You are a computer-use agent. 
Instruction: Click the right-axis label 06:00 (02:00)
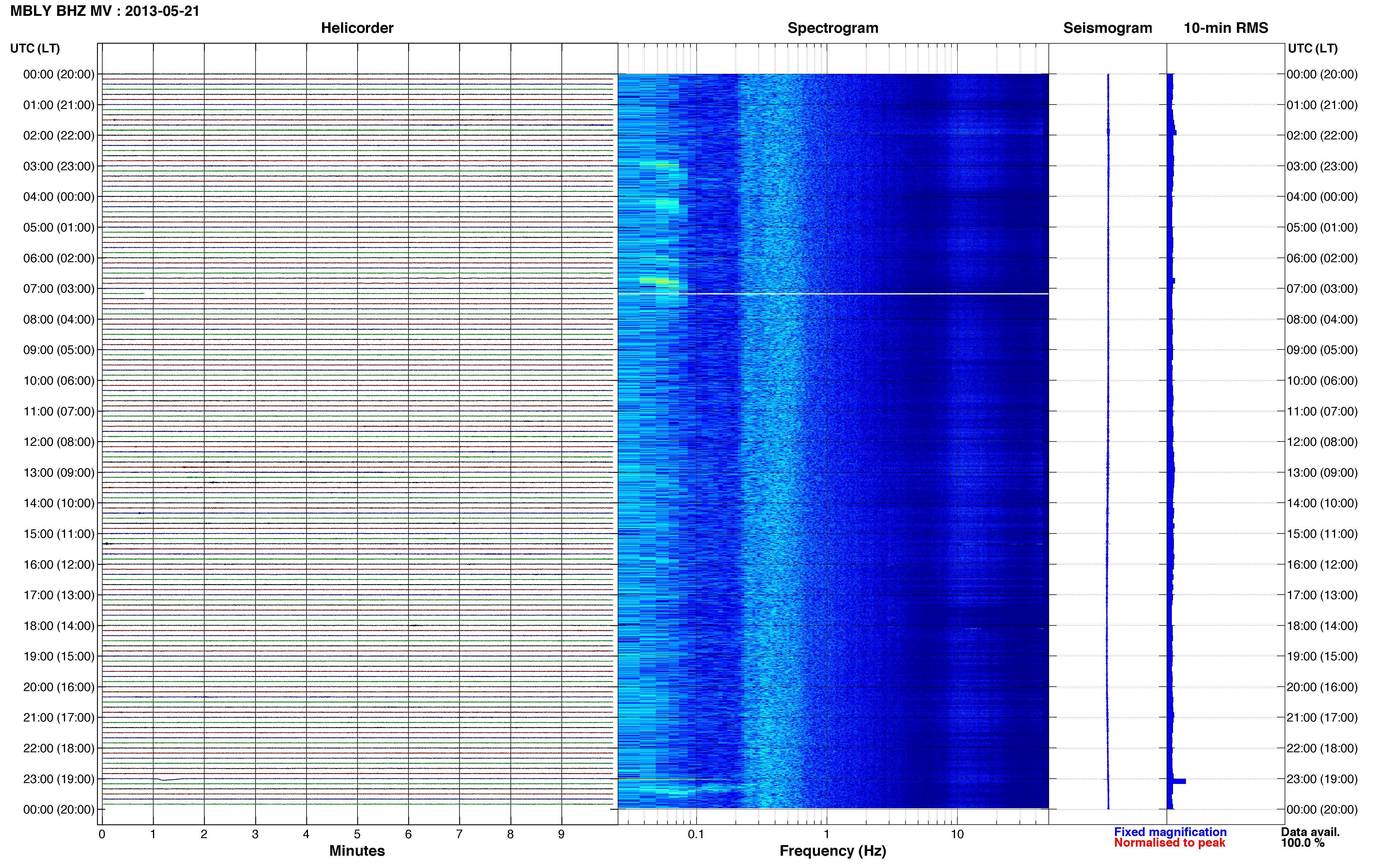pos(1322,258)
